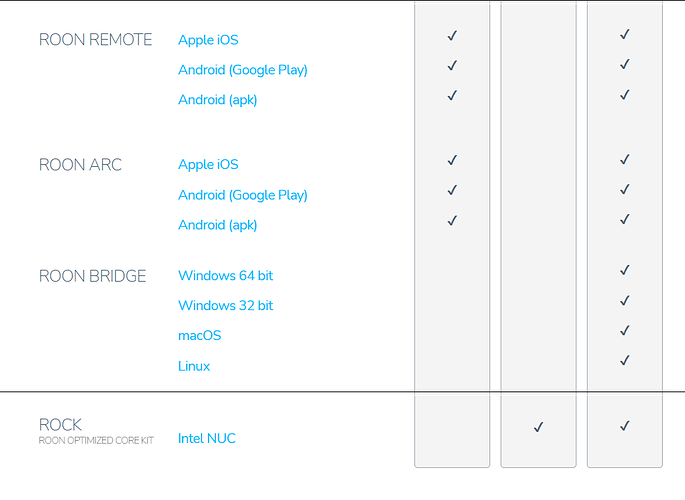
Task: Select Roon Bridge Windows 32 bit download
Action: (225, 305)
